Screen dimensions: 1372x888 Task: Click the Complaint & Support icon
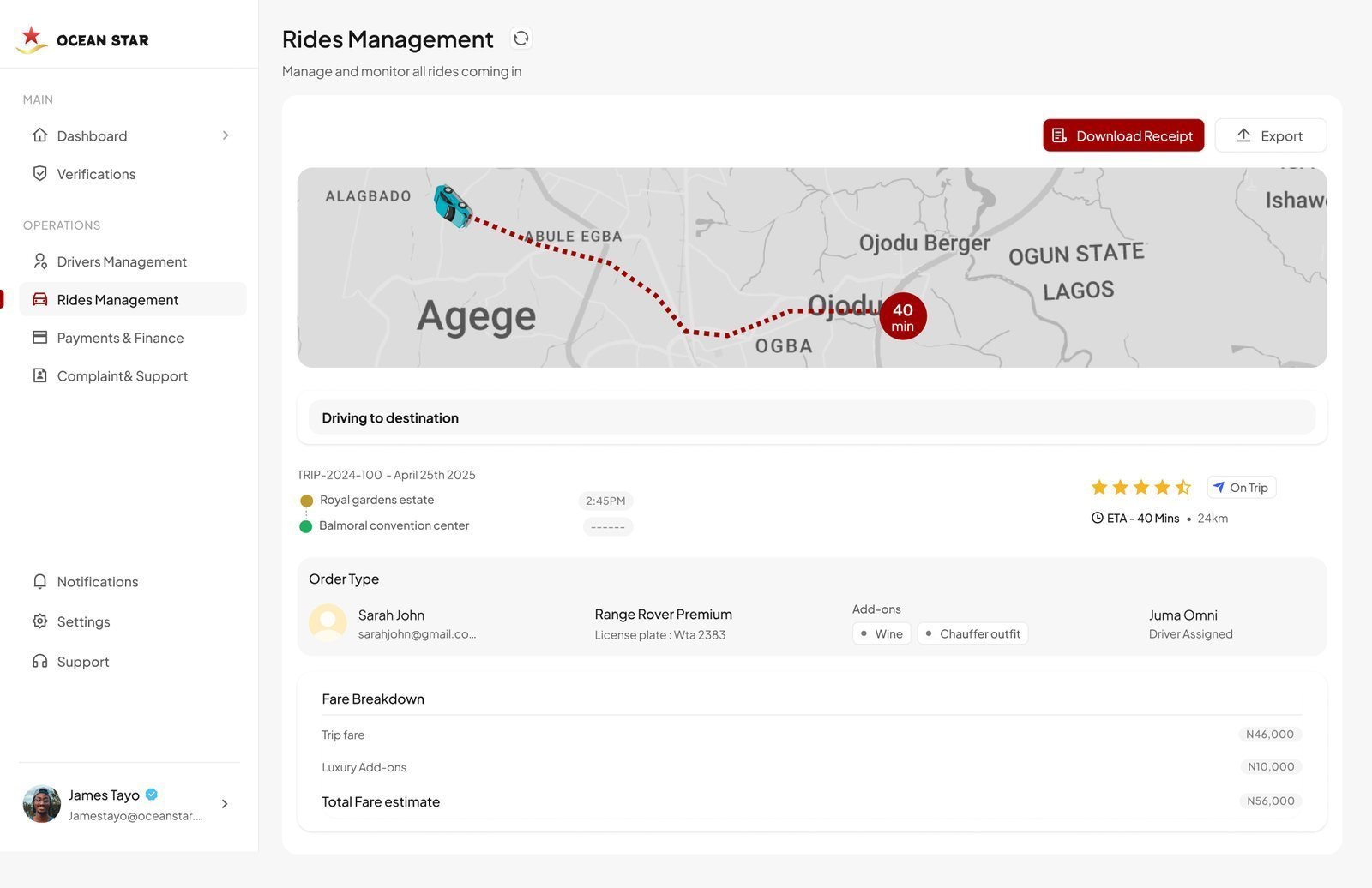tap(39, 375)
